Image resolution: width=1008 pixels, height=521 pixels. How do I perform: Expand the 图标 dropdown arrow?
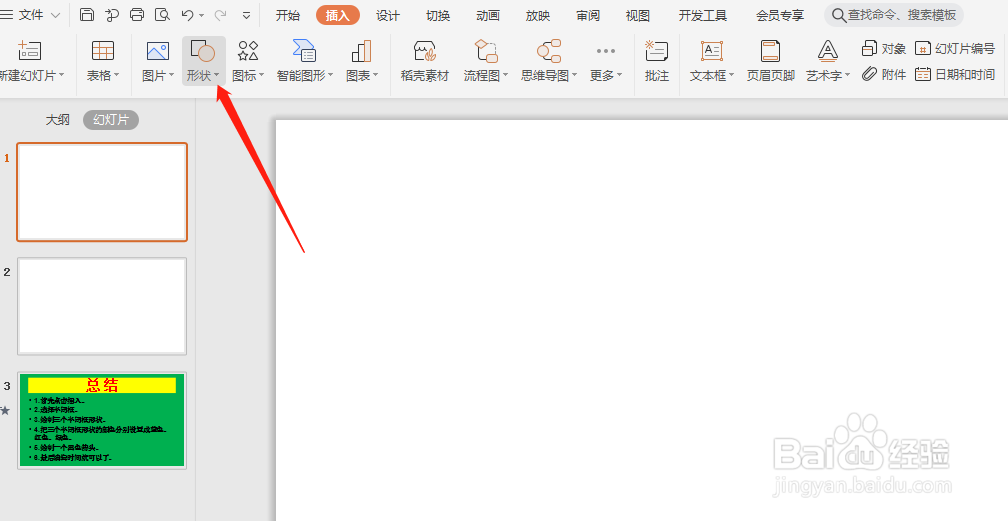click(x=262, y=75)
